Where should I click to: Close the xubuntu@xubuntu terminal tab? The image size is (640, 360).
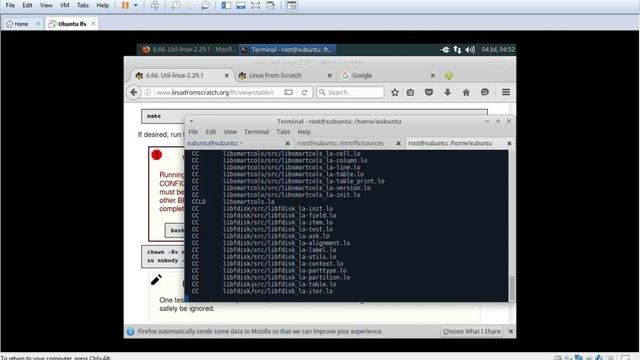[x=287, y=143]
